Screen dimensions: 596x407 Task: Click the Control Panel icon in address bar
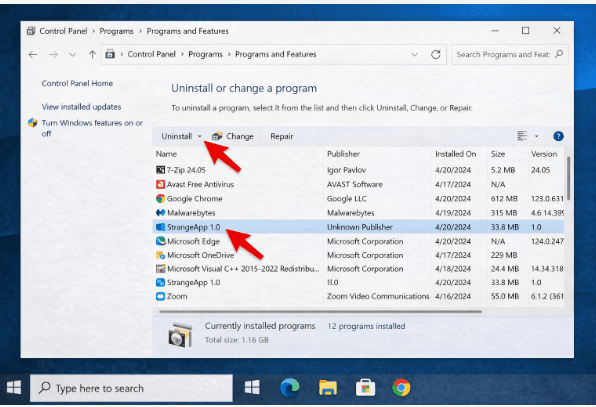click(x=110, y=54)
